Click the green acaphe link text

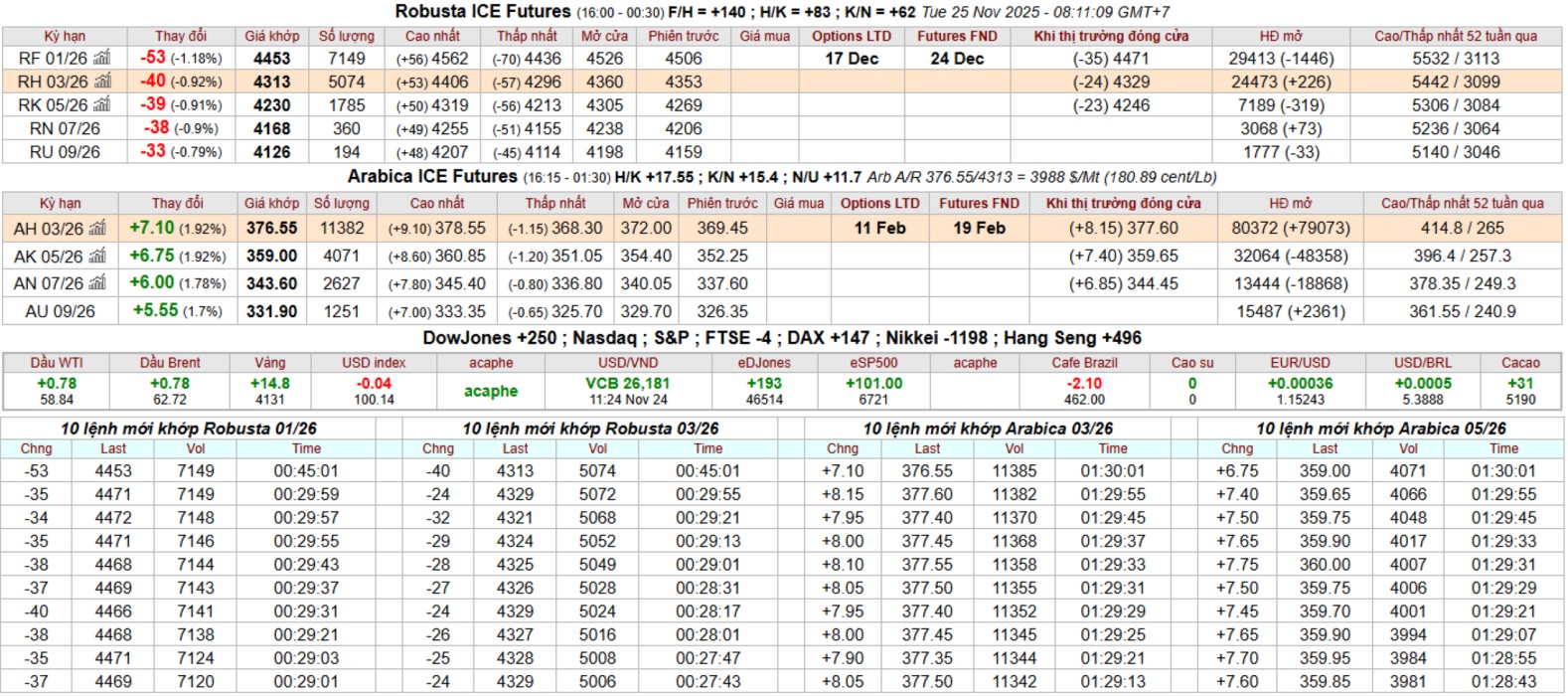coord(491,392)
